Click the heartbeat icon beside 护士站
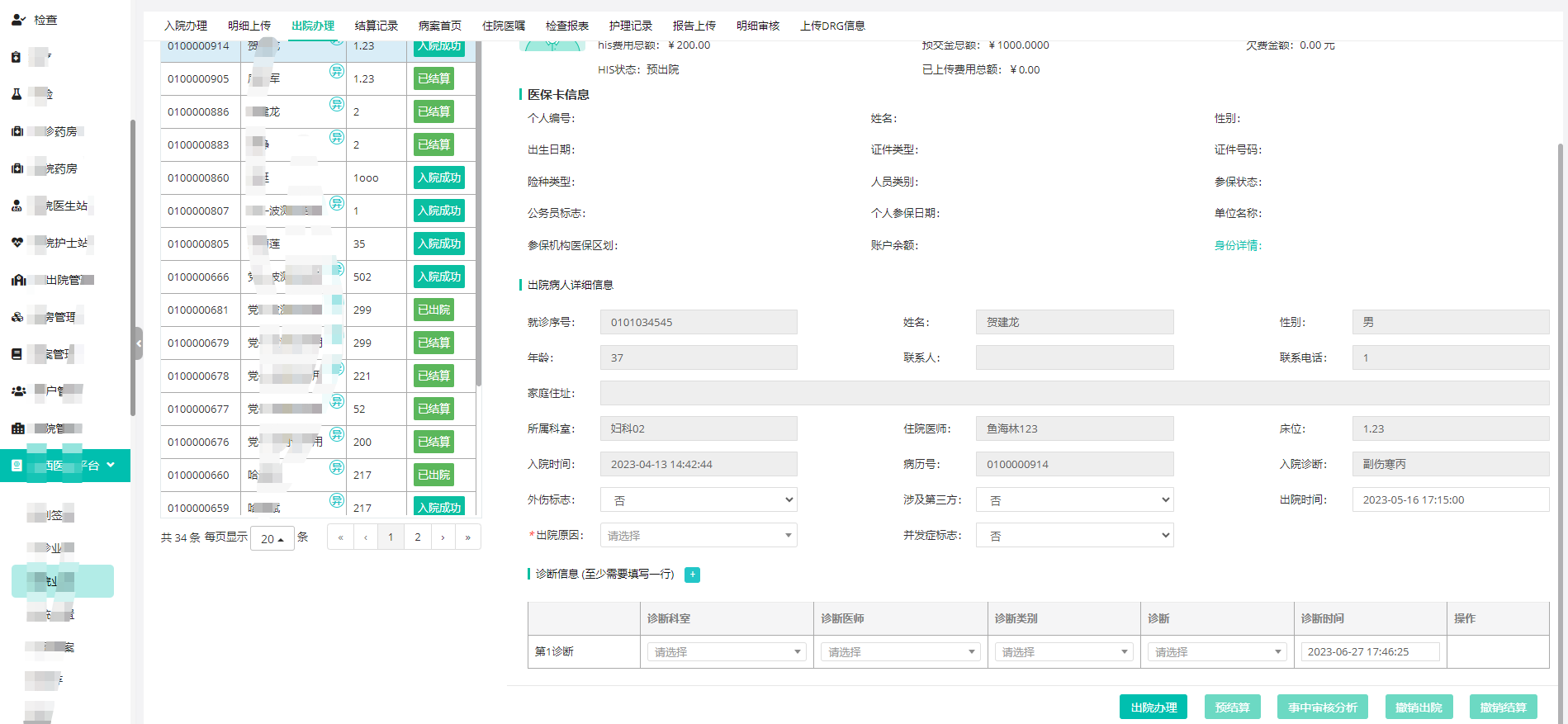Viewport: 1568px width, 724px height. (17, 243)
